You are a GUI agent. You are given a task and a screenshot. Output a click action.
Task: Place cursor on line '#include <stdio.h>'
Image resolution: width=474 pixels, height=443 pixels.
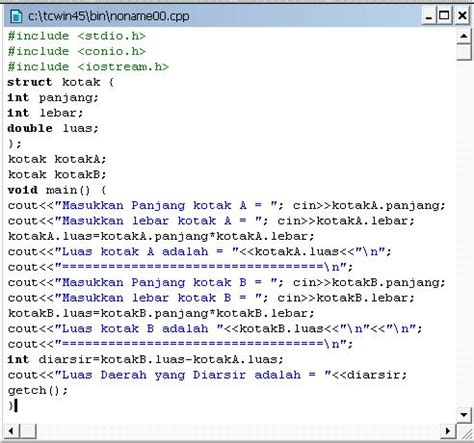tap(77, 36)
